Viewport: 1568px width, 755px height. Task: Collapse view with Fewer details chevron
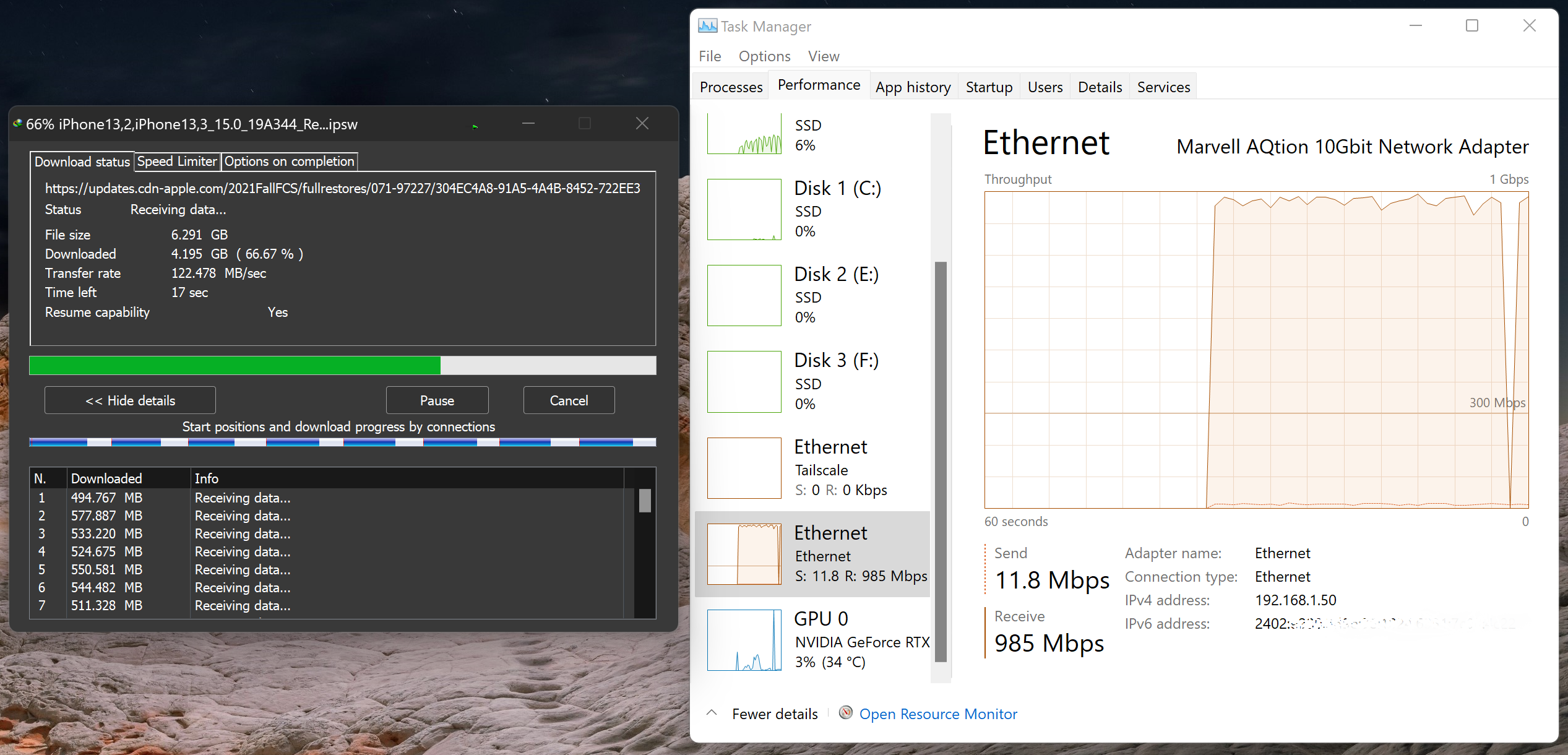pyautogui.click(x=712, y=713)
